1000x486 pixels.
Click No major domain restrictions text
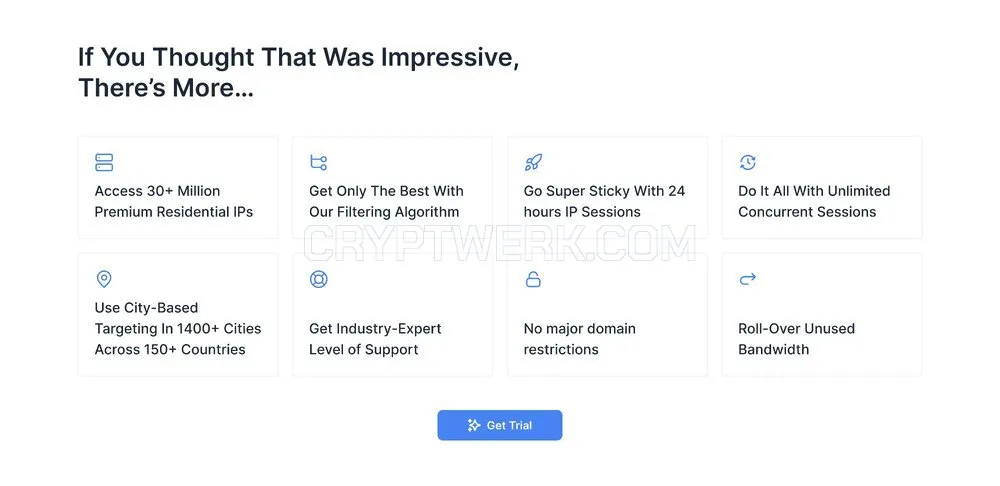580,339
